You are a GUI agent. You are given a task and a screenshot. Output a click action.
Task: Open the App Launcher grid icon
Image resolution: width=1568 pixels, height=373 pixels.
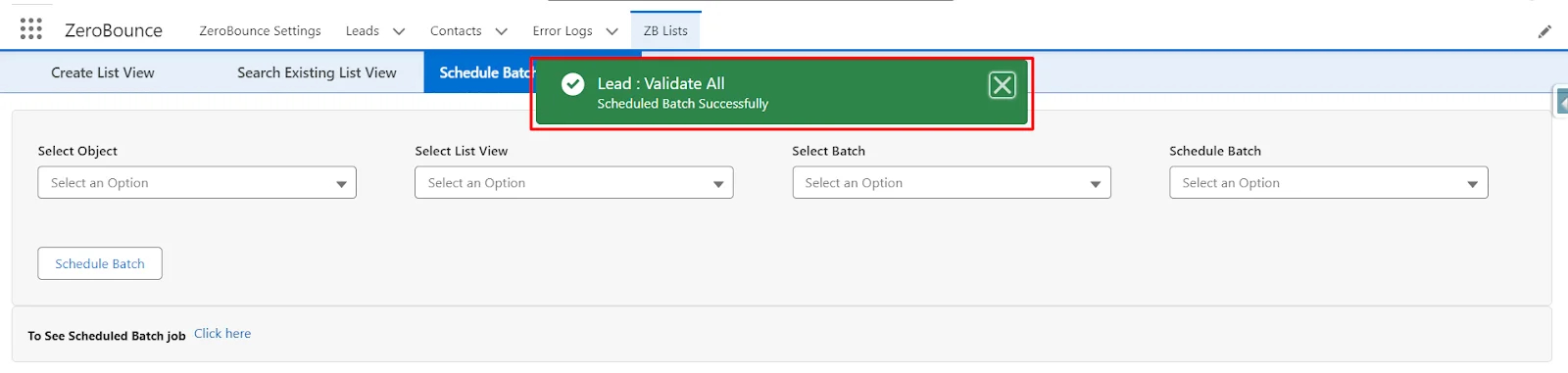point(31,29)
